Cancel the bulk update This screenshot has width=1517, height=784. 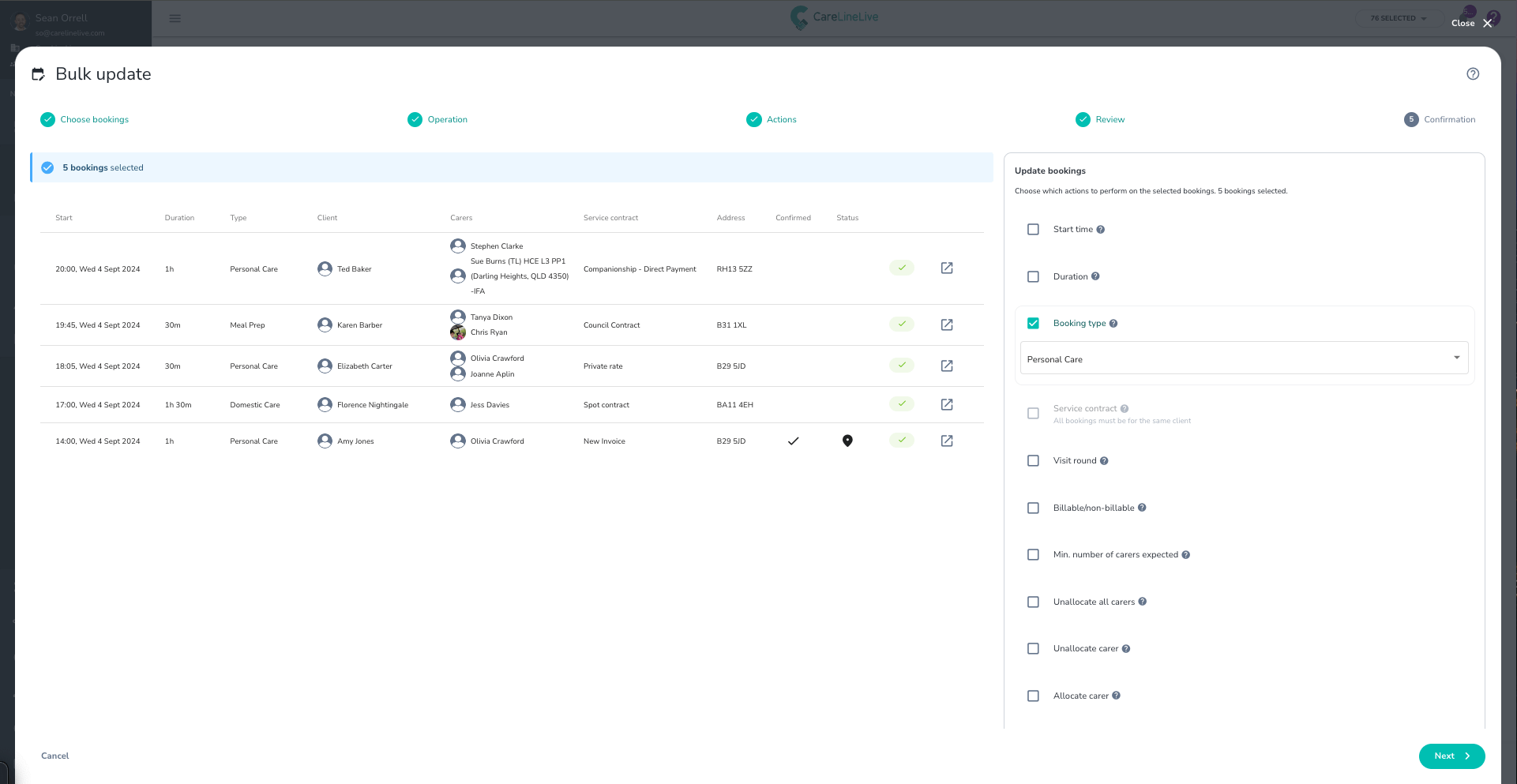(x=55, y=756)
